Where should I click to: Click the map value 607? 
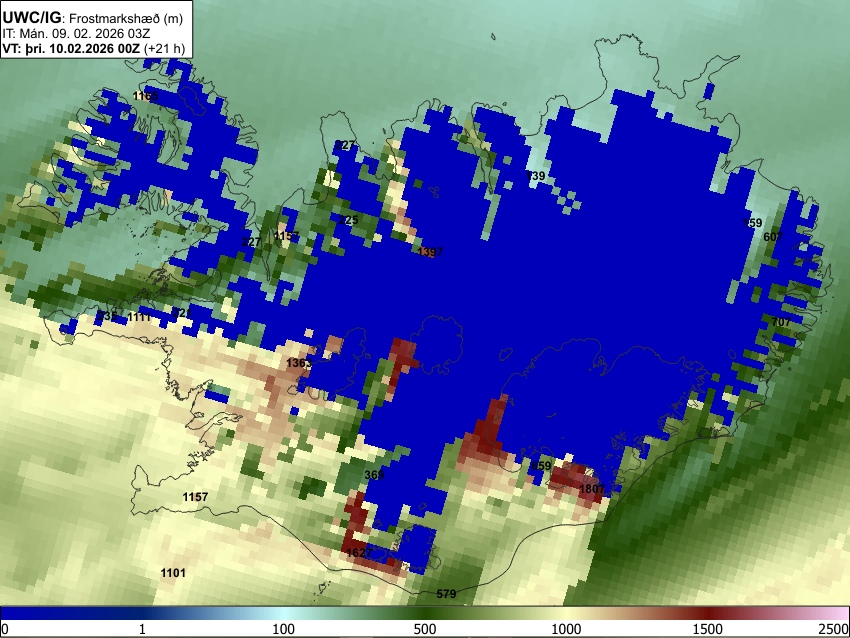773,236
